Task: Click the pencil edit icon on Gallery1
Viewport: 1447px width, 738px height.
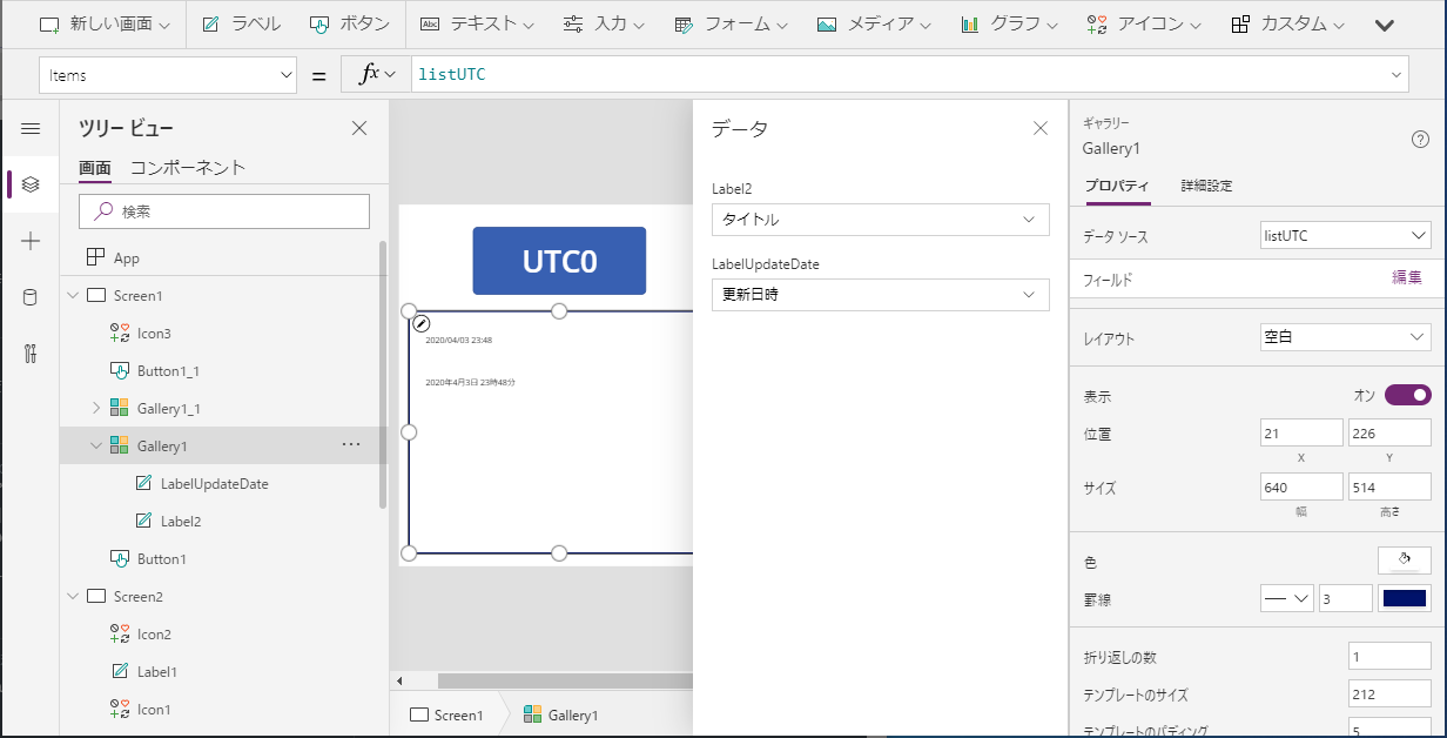Action: coord(421,323)
